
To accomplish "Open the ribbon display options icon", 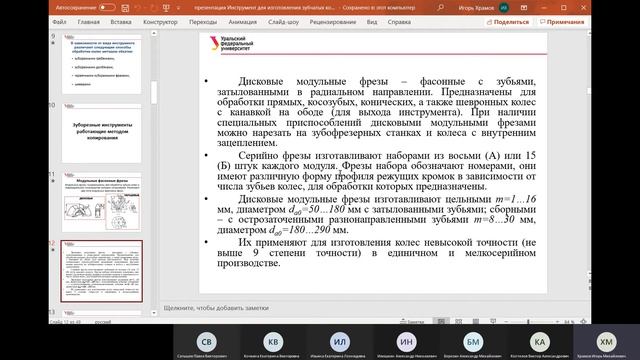I will (524, 8).
